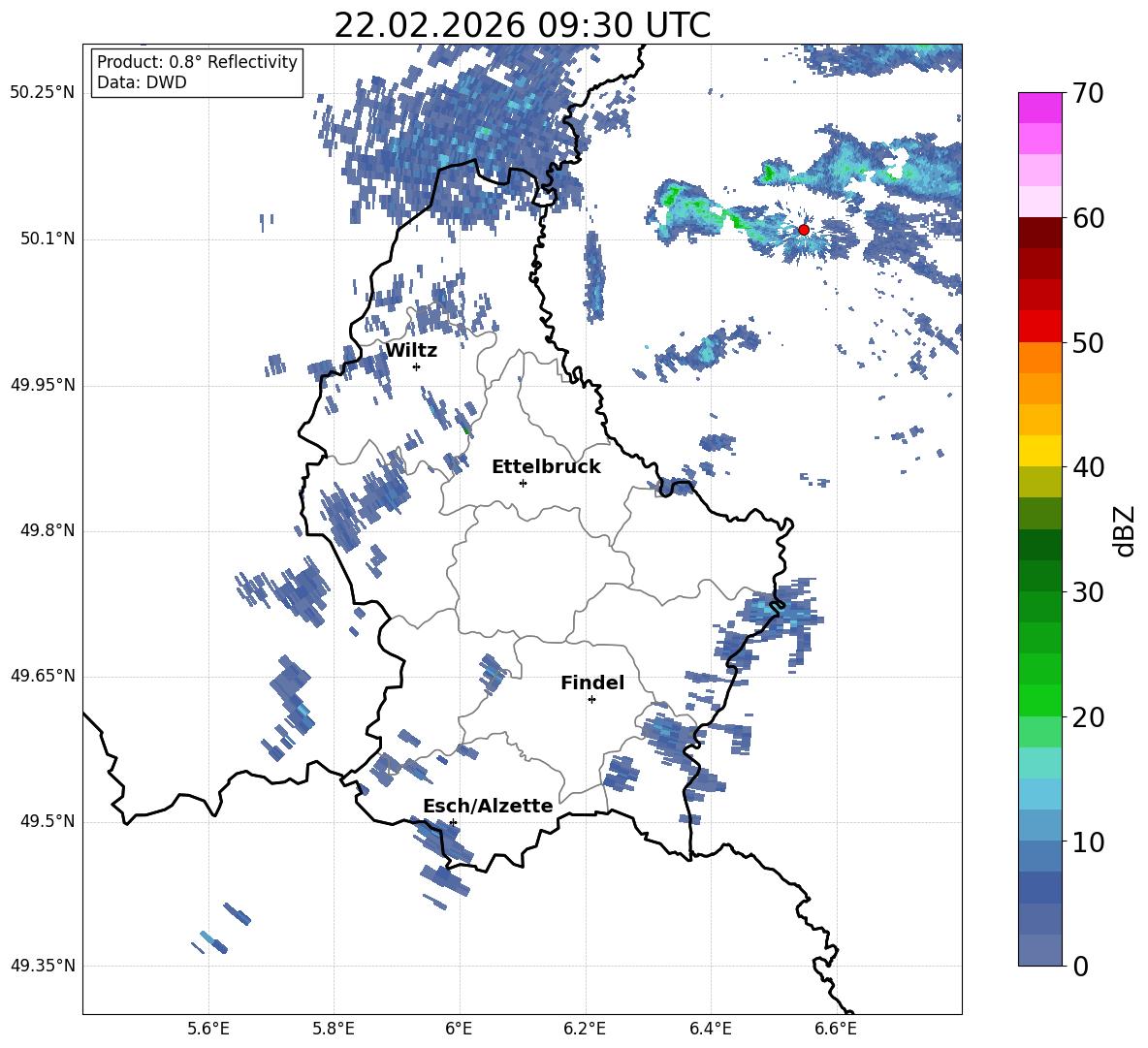This screenshot has height=1048, width=1148.
Task: Click the Esch/Alzette station cross marker
Action: point(453,822)
